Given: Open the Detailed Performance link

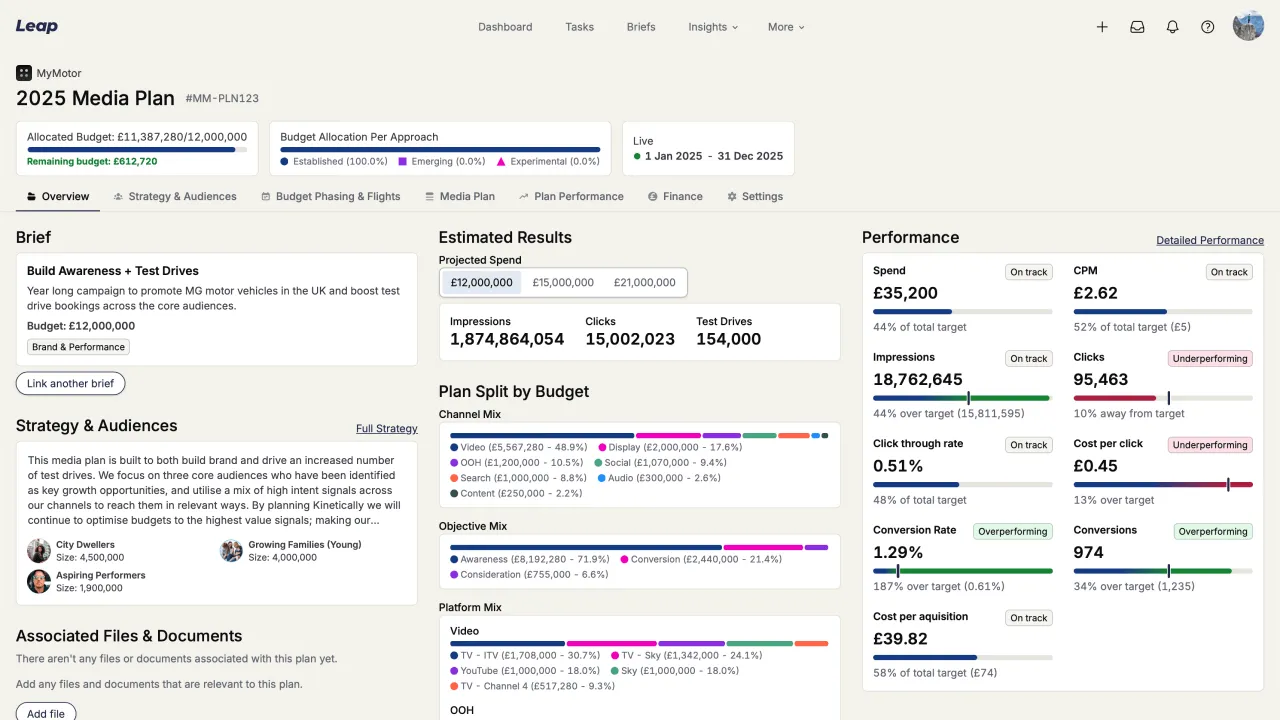Looking at the screenshot, I should coord(1209,240).
